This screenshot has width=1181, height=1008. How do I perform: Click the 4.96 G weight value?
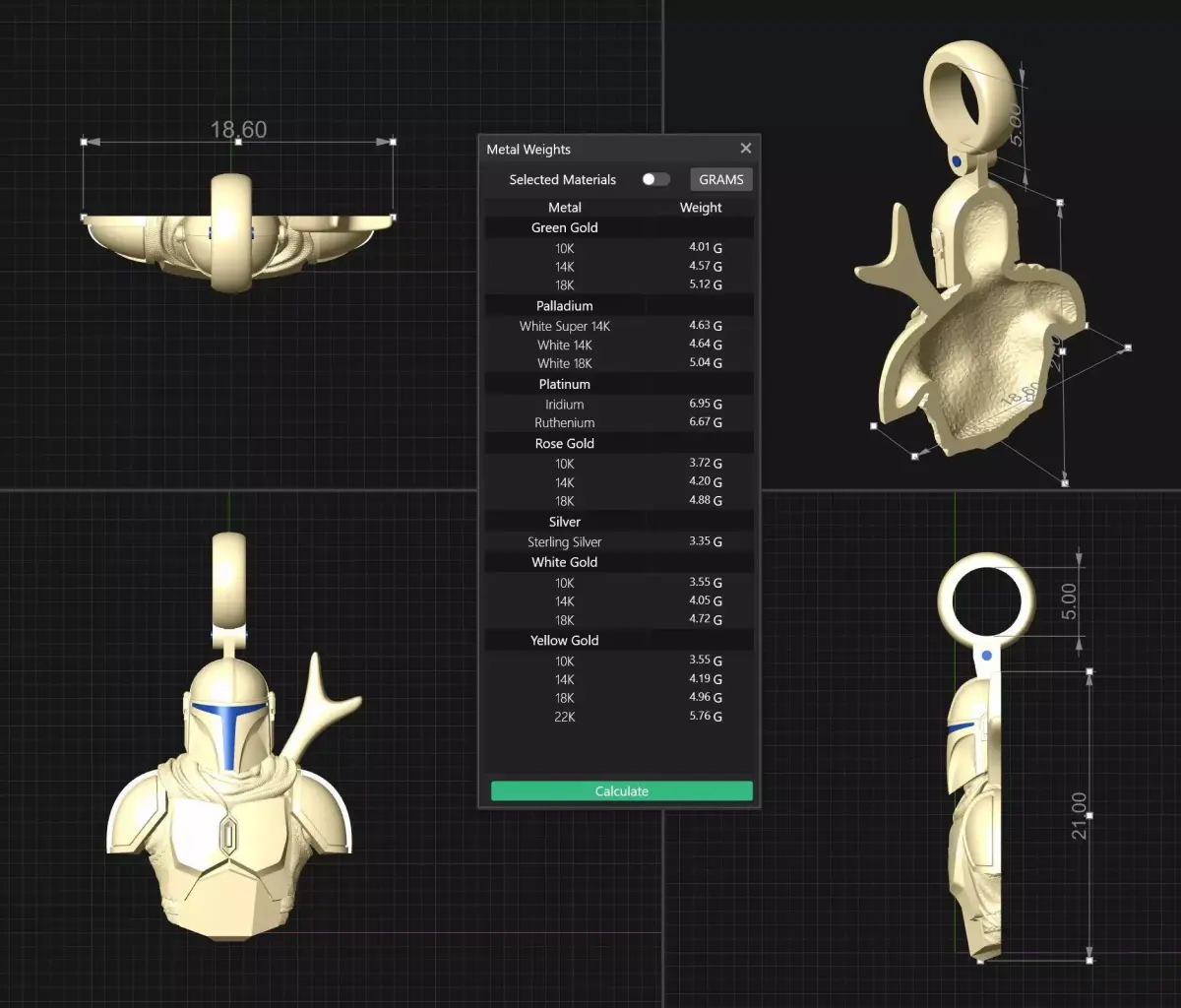pos(706,698)
